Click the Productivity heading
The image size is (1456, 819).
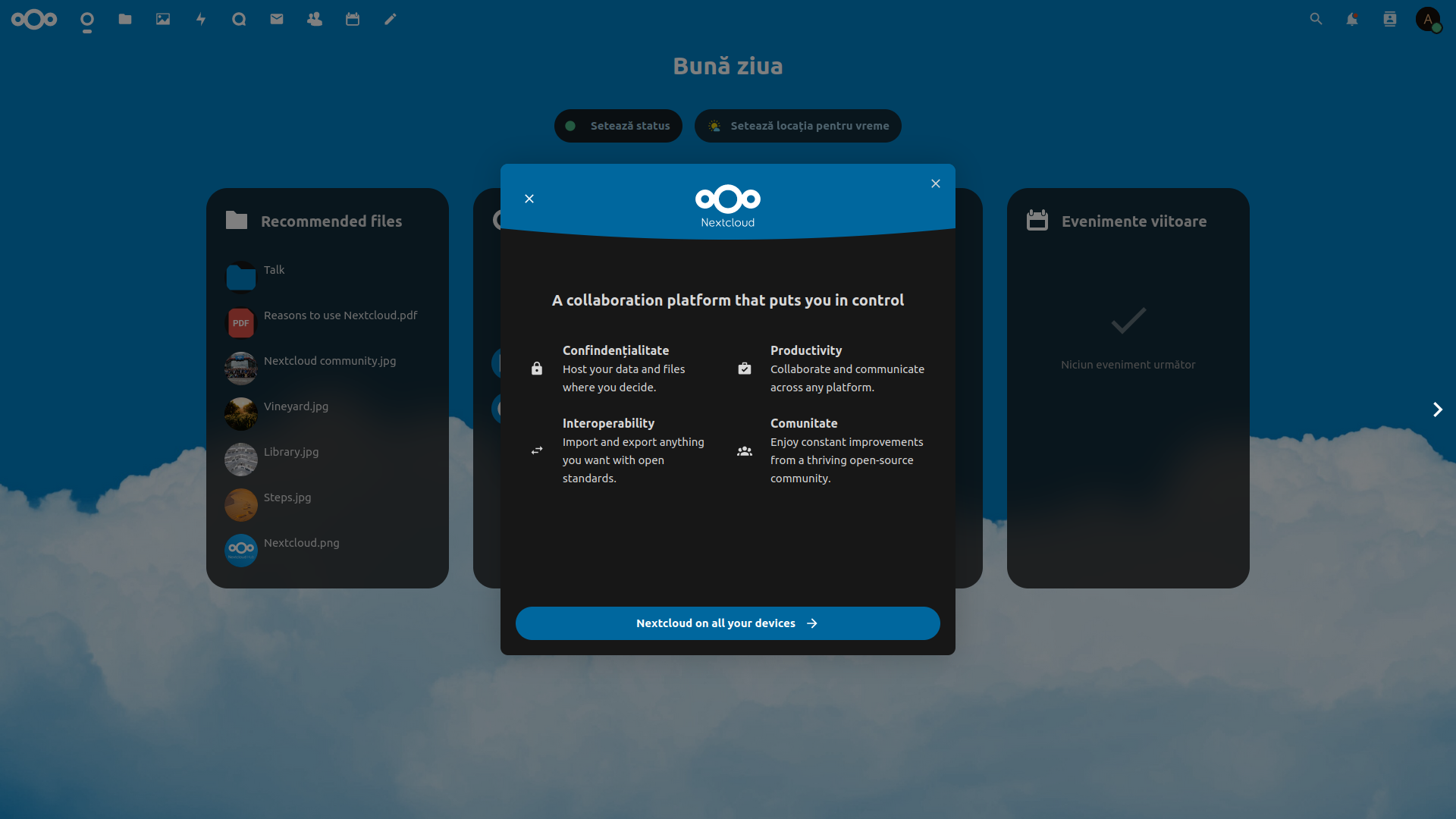pyautogui.click(x=806, y=350)
